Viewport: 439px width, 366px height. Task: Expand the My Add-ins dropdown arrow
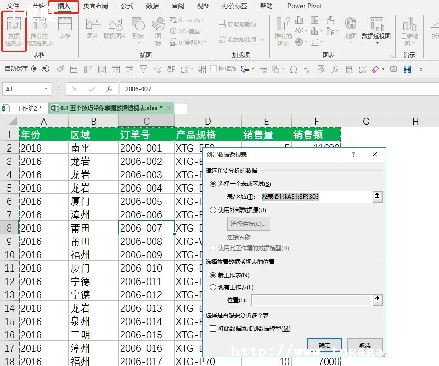pyautogui.click(x=262, y=40)
